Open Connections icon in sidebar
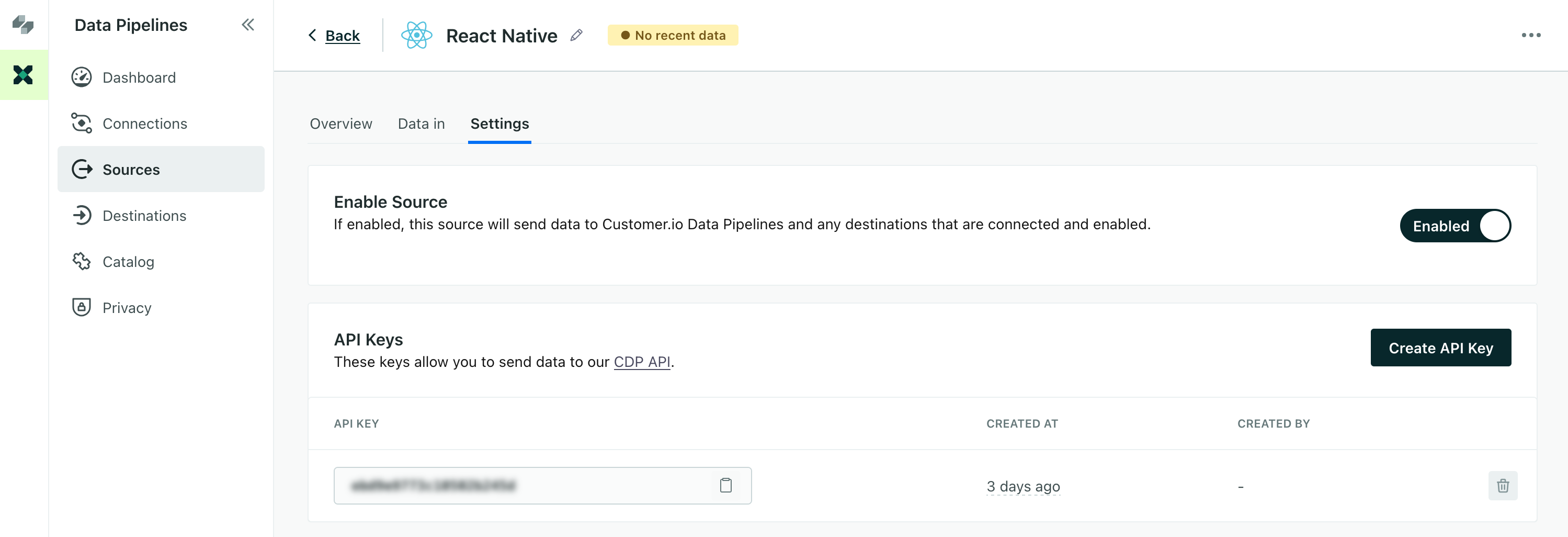This screenshot has height=537, width=1568. click(x=82, y=124)
